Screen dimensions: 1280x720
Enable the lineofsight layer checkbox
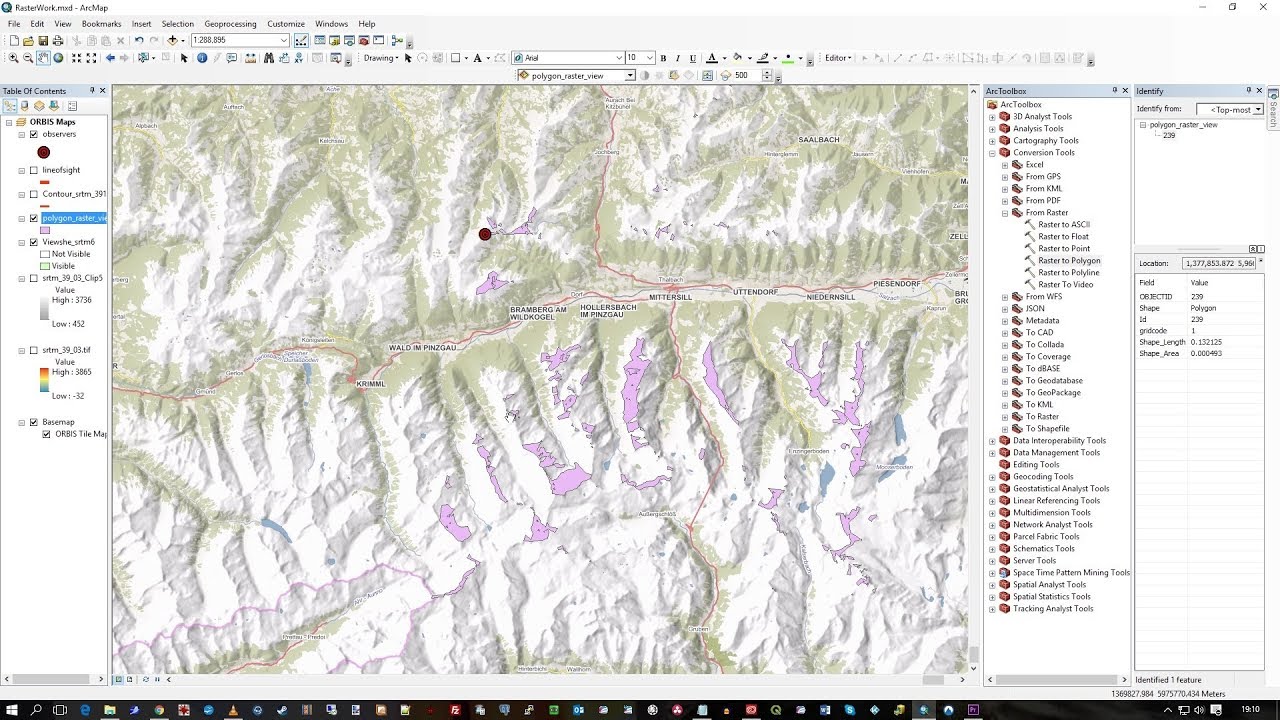(x=34, y=170)
